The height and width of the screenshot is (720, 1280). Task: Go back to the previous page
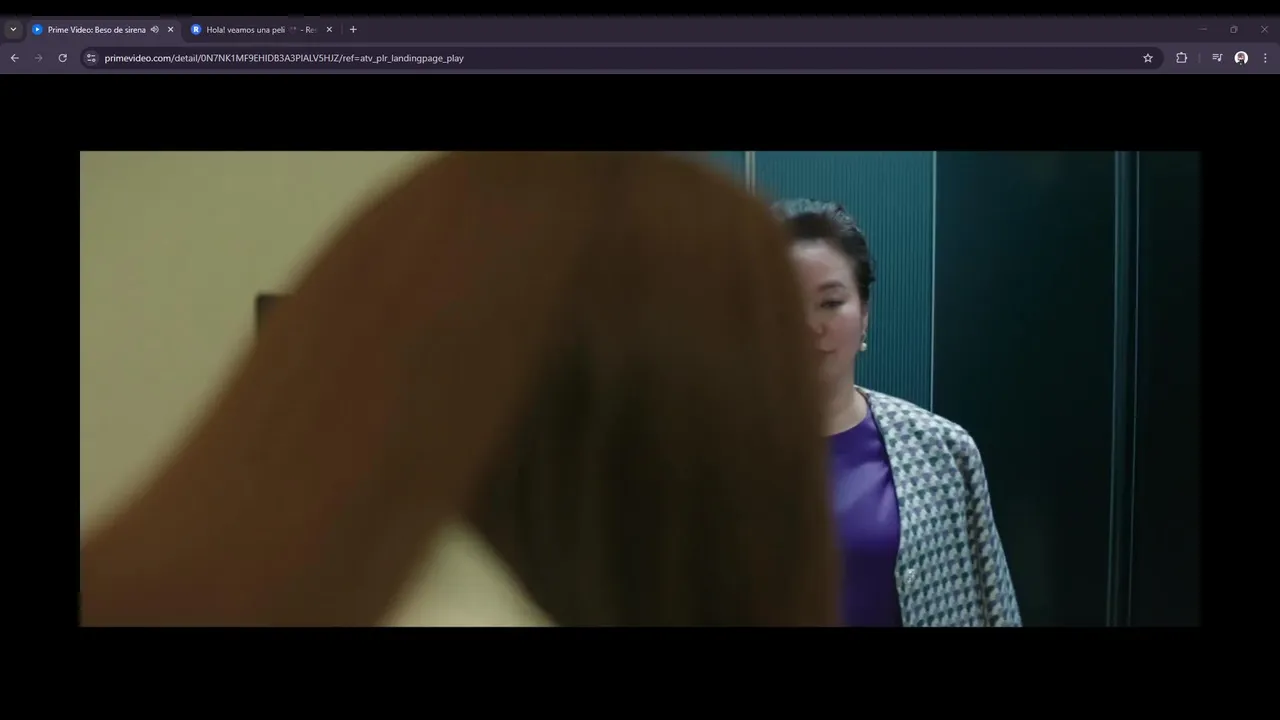coord(14,58)
